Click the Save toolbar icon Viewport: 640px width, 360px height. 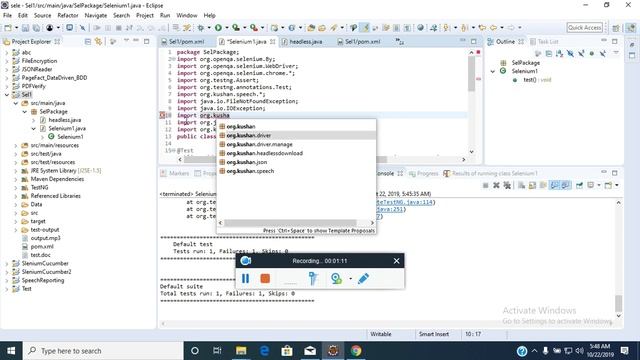25,28
